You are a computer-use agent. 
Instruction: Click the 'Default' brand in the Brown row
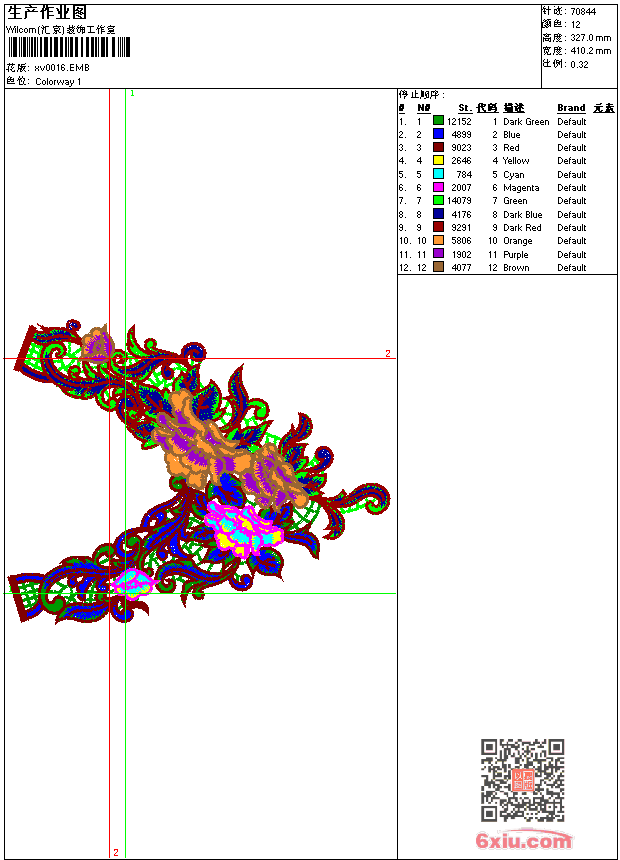coord(572,268)
